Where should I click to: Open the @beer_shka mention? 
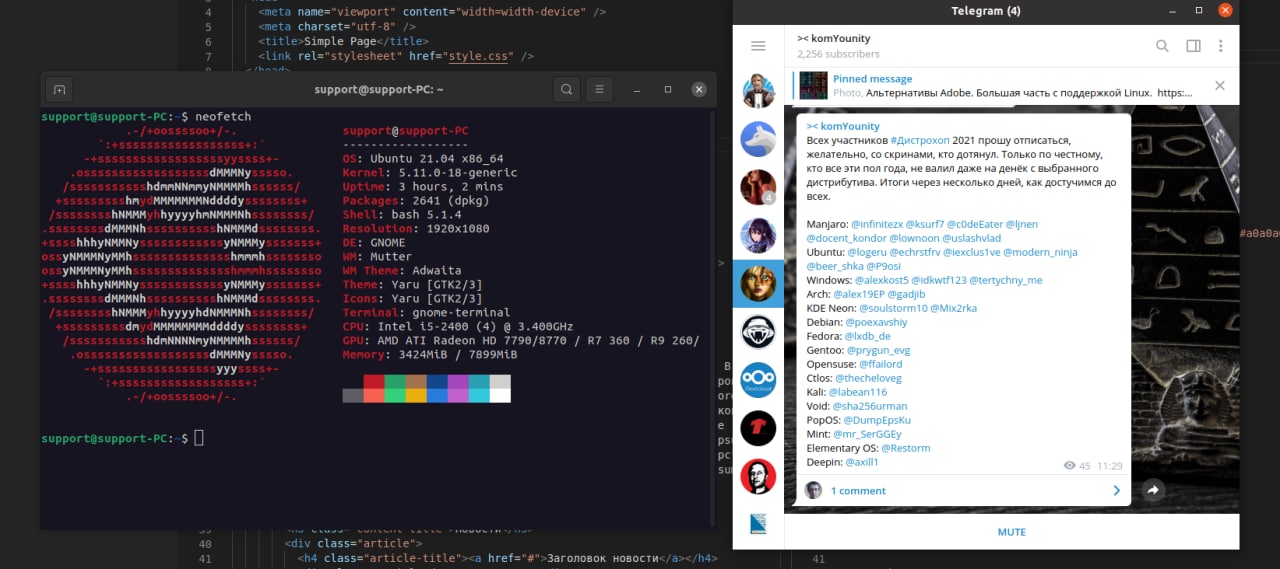pyautogui.click(x=835, y=266)
